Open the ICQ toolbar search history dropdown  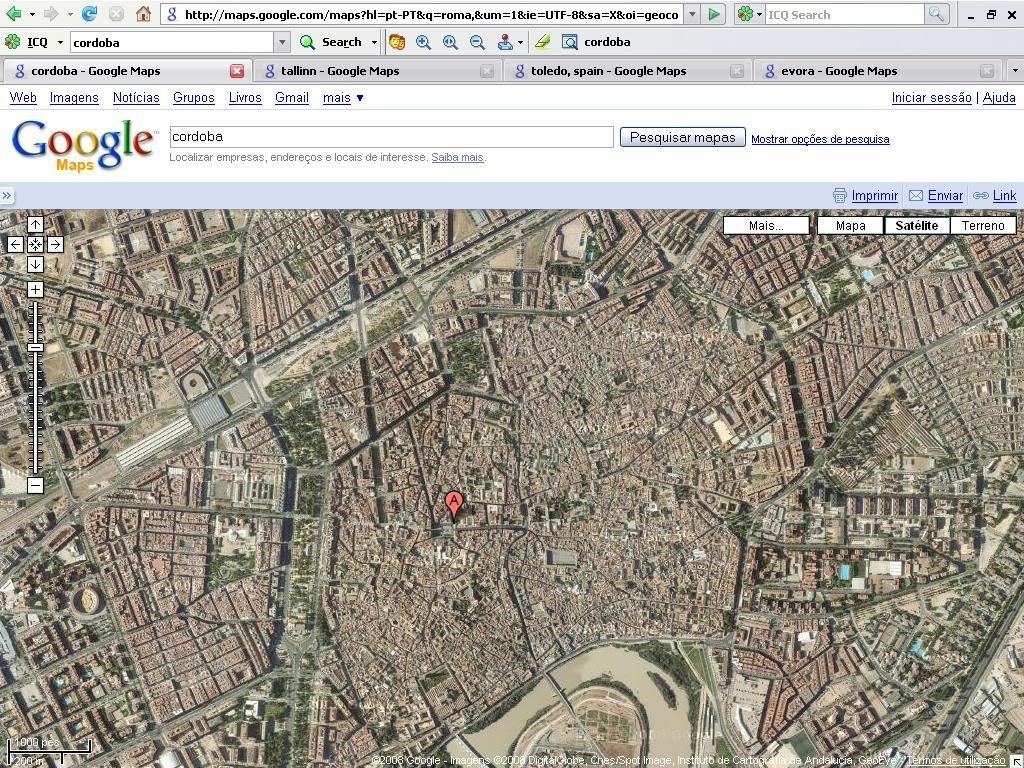pyautogui.click(x=282, y=42)
